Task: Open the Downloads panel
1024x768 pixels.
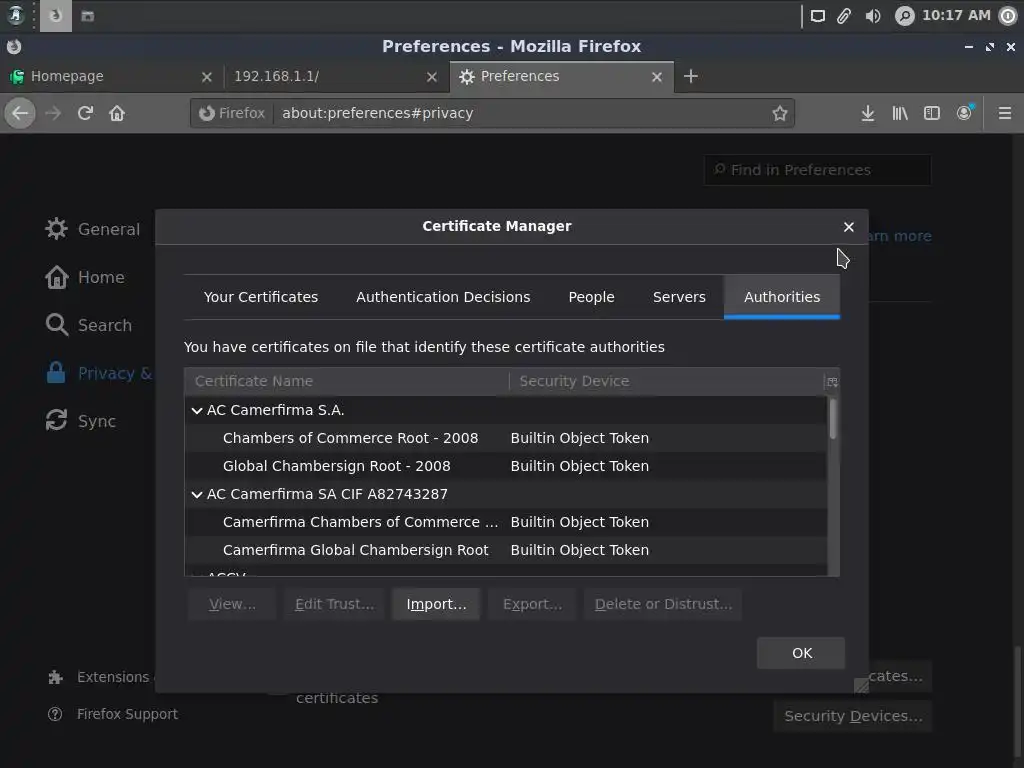Action: point(867,114)
